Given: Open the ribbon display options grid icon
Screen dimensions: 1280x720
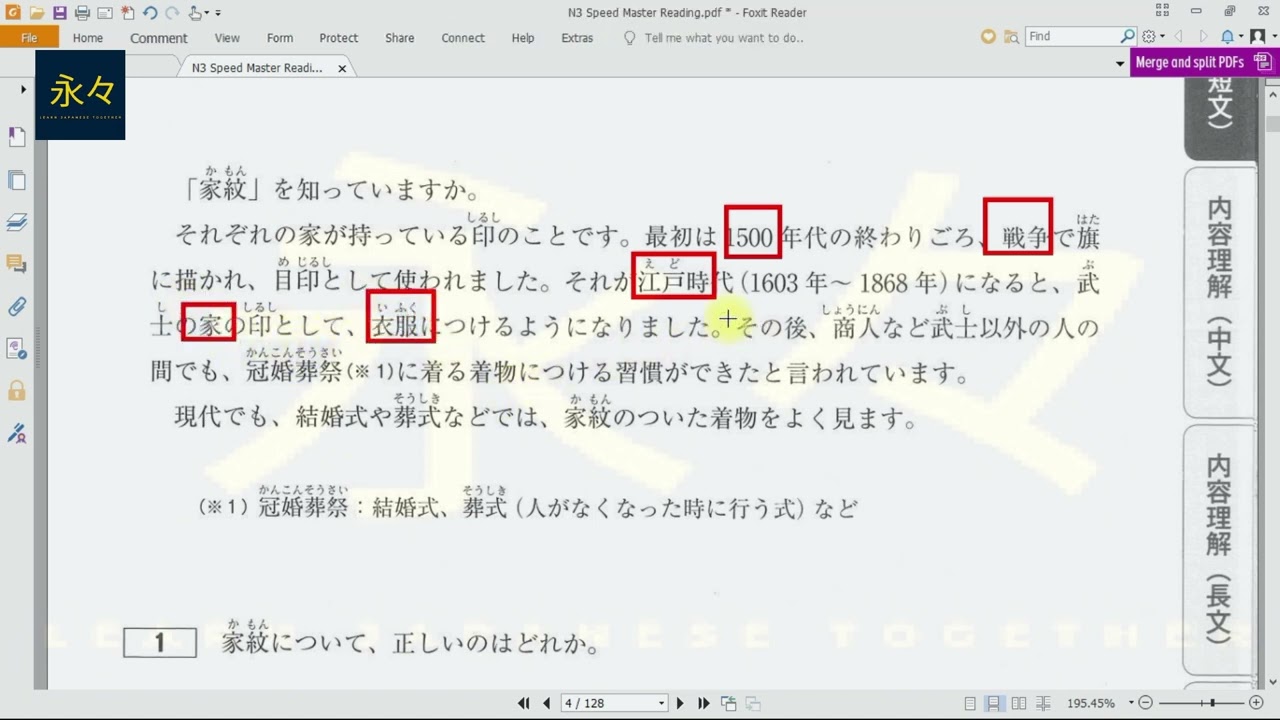Looking at the screenshot, I should pyautogui.click(x=1162, y=11).
